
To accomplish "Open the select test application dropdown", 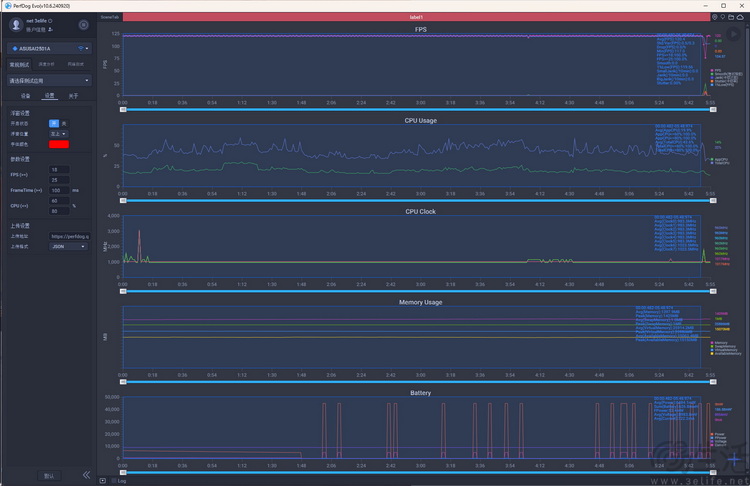I will point(49,80).
